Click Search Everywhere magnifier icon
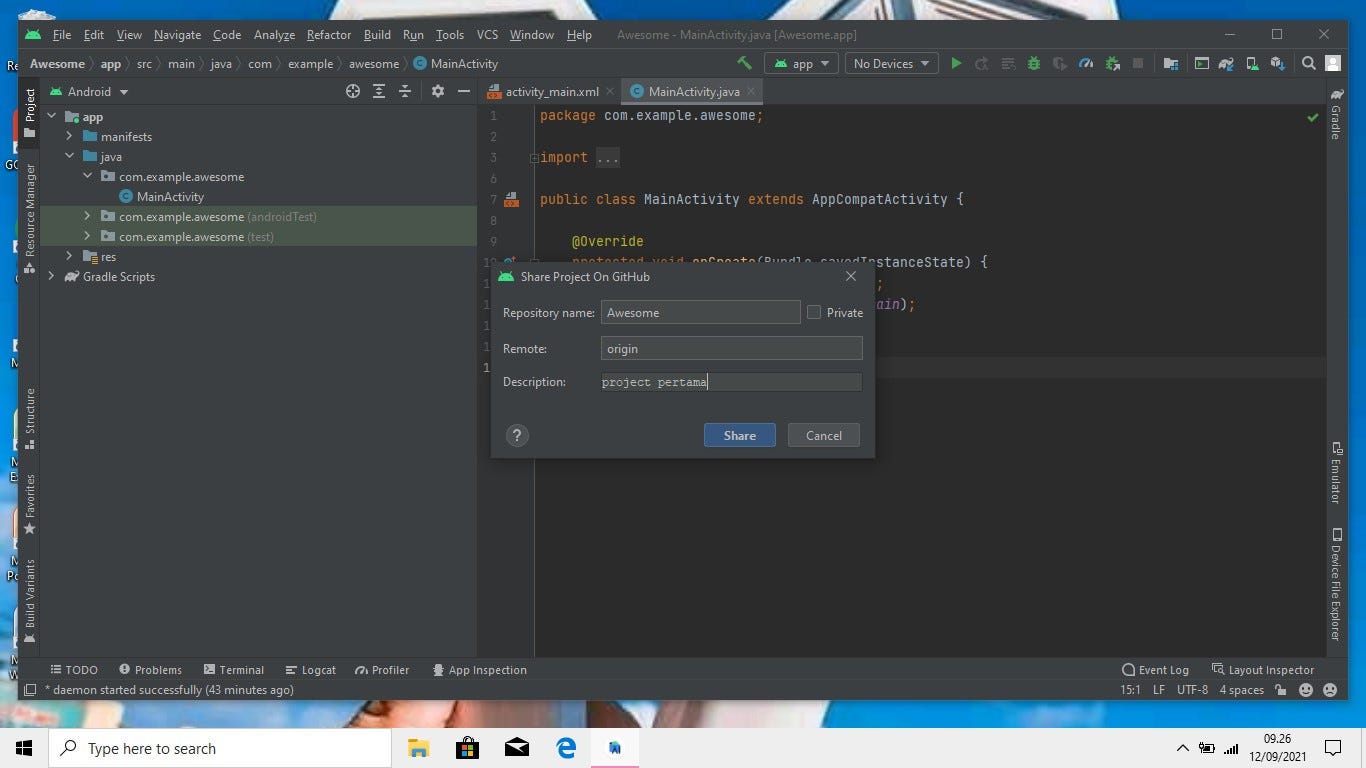Screen dimensions: 1366x768 point(1308,63)
